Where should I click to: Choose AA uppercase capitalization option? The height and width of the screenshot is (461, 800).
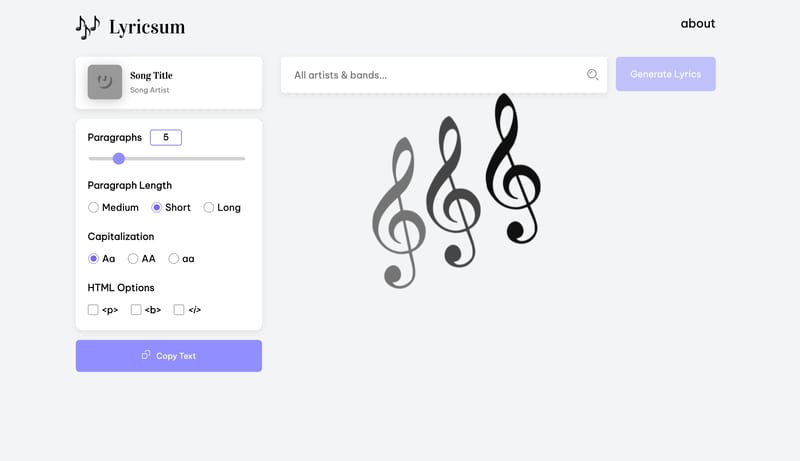(133, 259)
